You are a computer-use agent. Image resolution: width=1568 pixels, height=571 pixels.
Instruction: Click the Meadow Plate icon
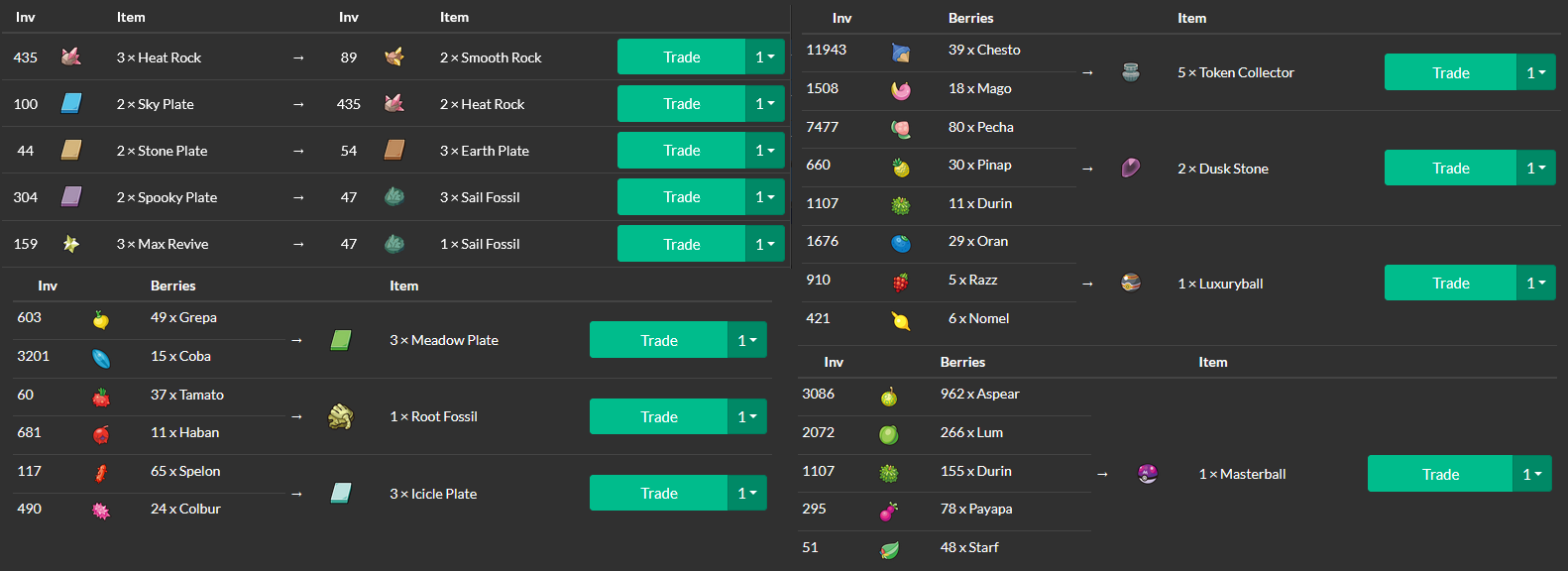[x=341, y=340]
